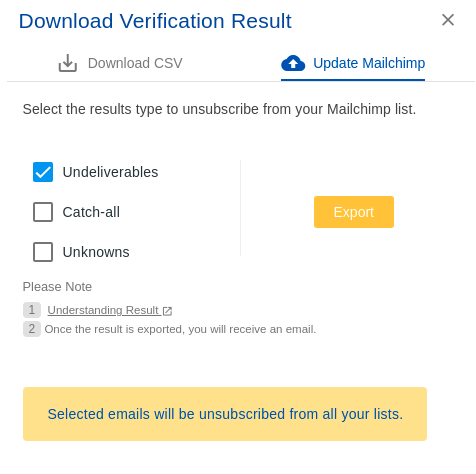Viewport: 476px width, 474px height.
Task: Enable the Catch-all checkbox
Action: click(x=43, y=212)
